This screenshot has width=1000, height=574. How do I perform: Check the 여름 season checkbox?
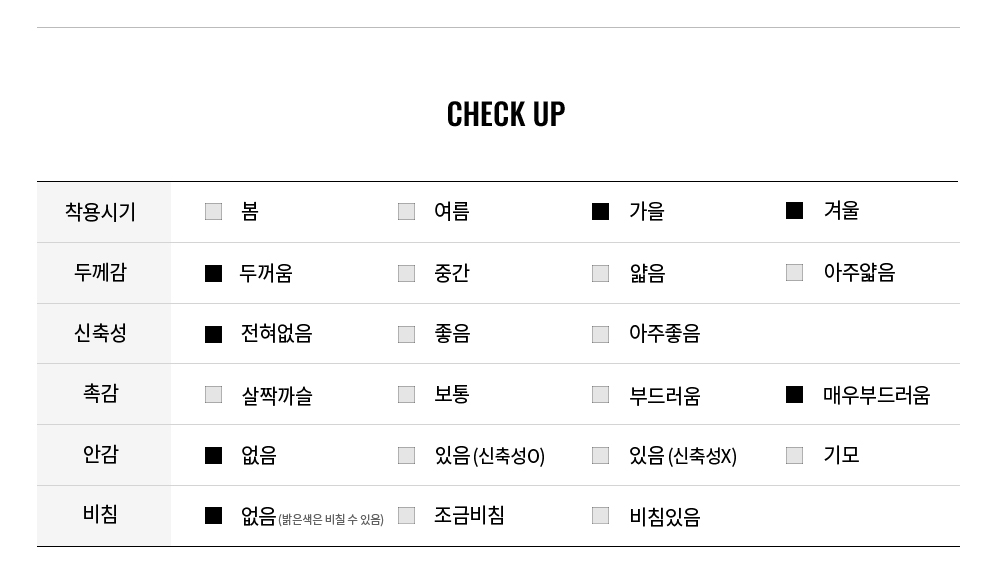pos(406,211)
